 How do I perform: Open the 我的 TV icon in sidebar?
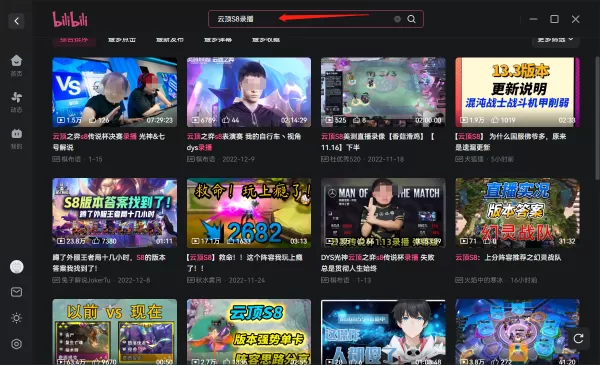[16, 134]
